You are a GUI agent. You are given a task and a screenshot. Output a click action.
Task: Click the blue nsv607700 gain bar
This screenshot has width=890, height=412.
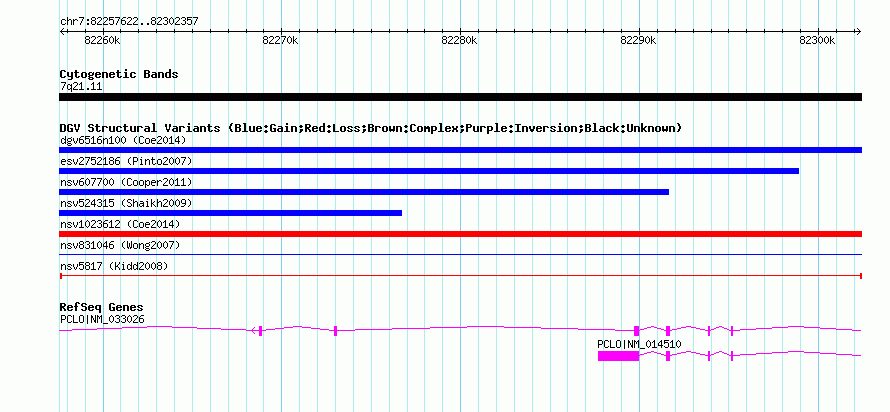pos(364,192)
